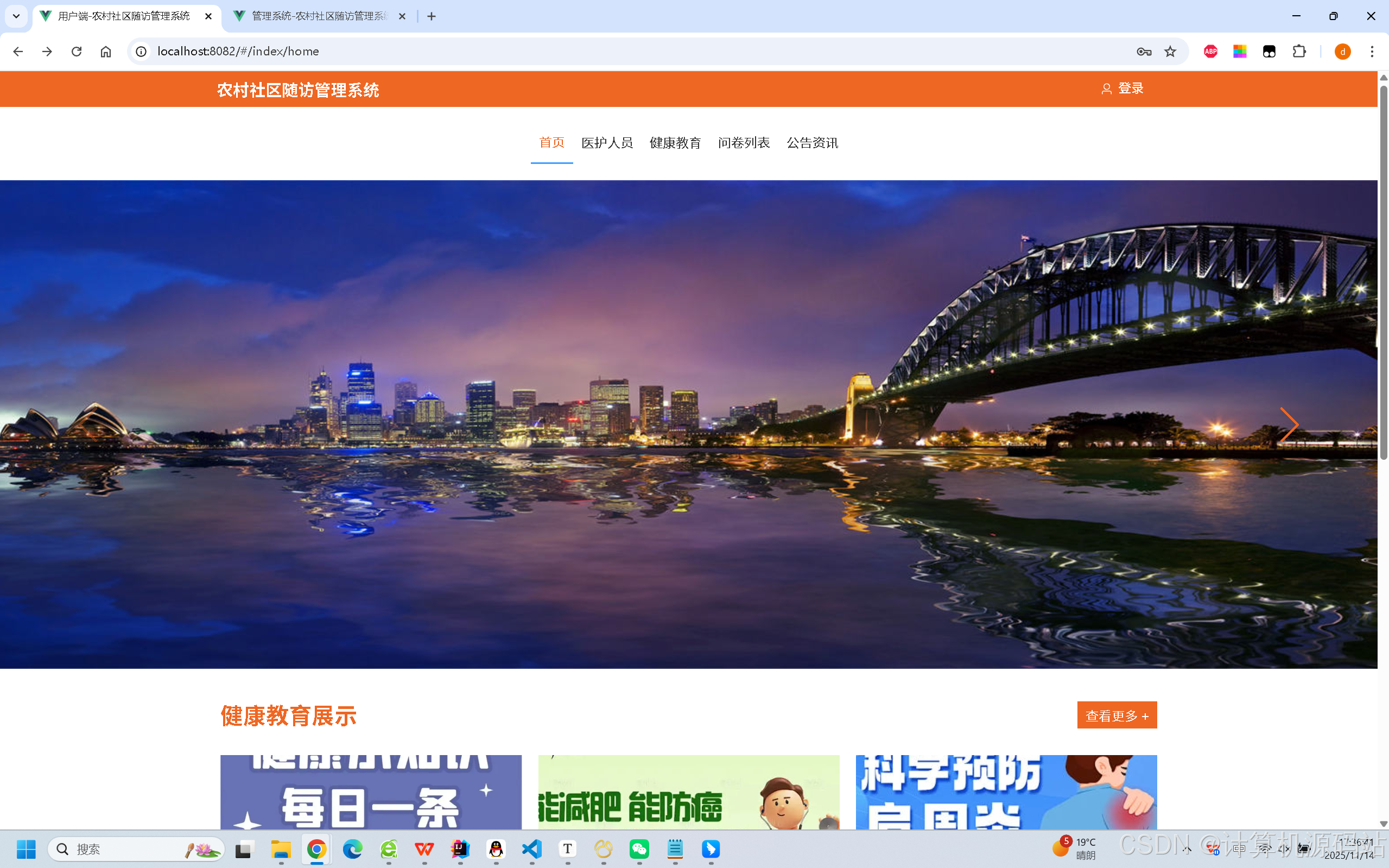The image size is (1389, 868).
Task: Open the colorful grid extension icon
Action: click(x=1240, y=52)
